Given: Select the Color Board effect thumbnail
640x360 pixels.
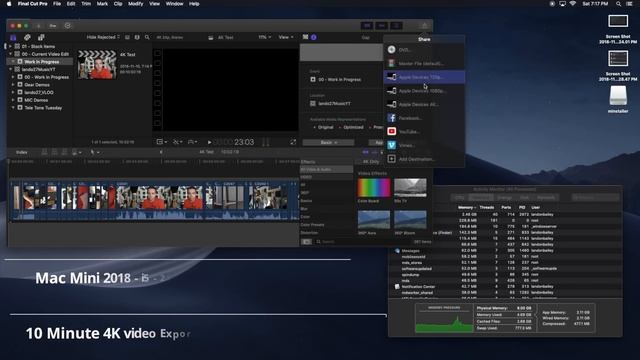Looking at the screenshot, I should tap(374, 188).
